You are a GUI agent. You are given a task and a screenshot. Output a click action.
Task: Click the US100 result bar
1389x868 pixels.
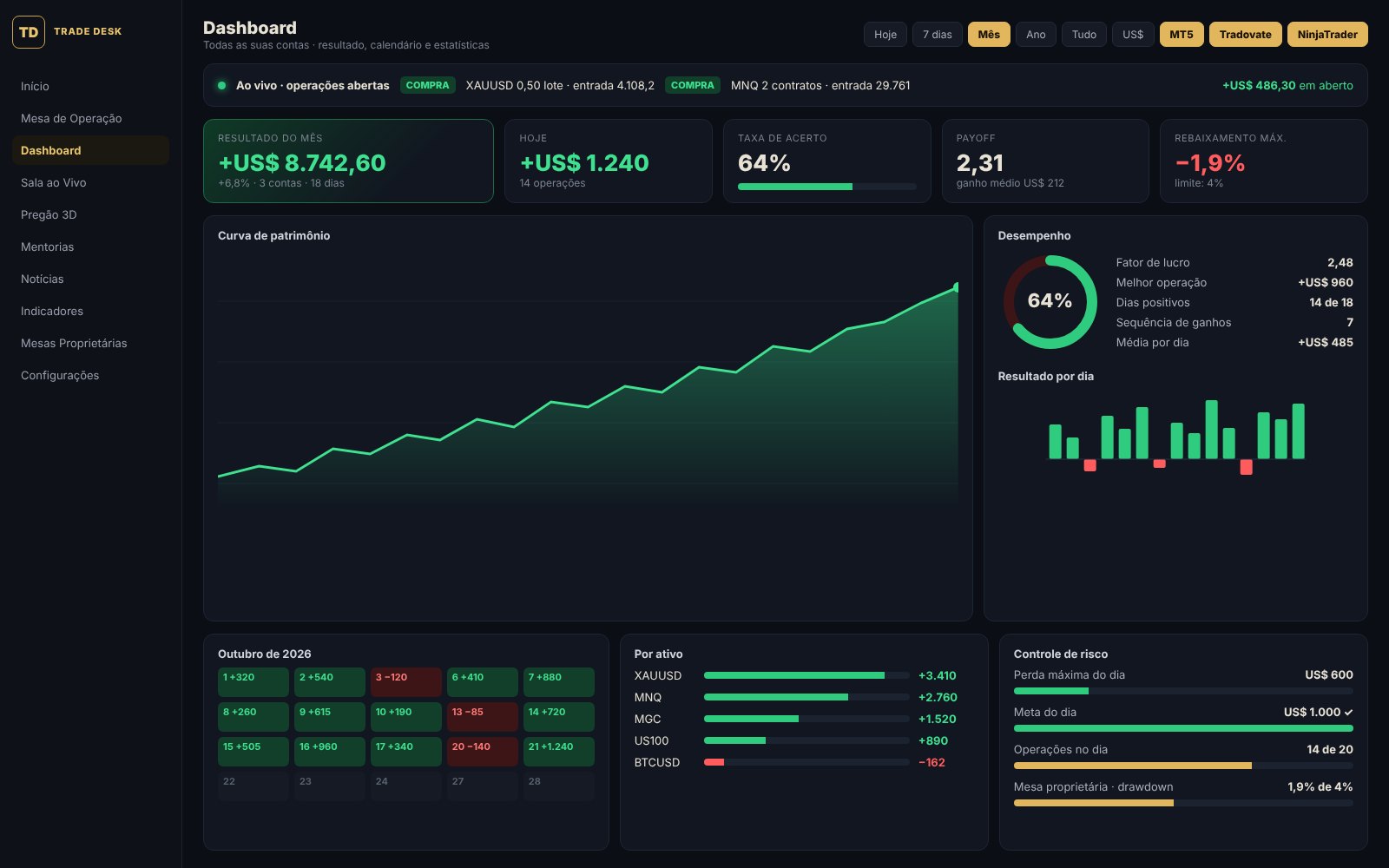[x=806, y=740]
